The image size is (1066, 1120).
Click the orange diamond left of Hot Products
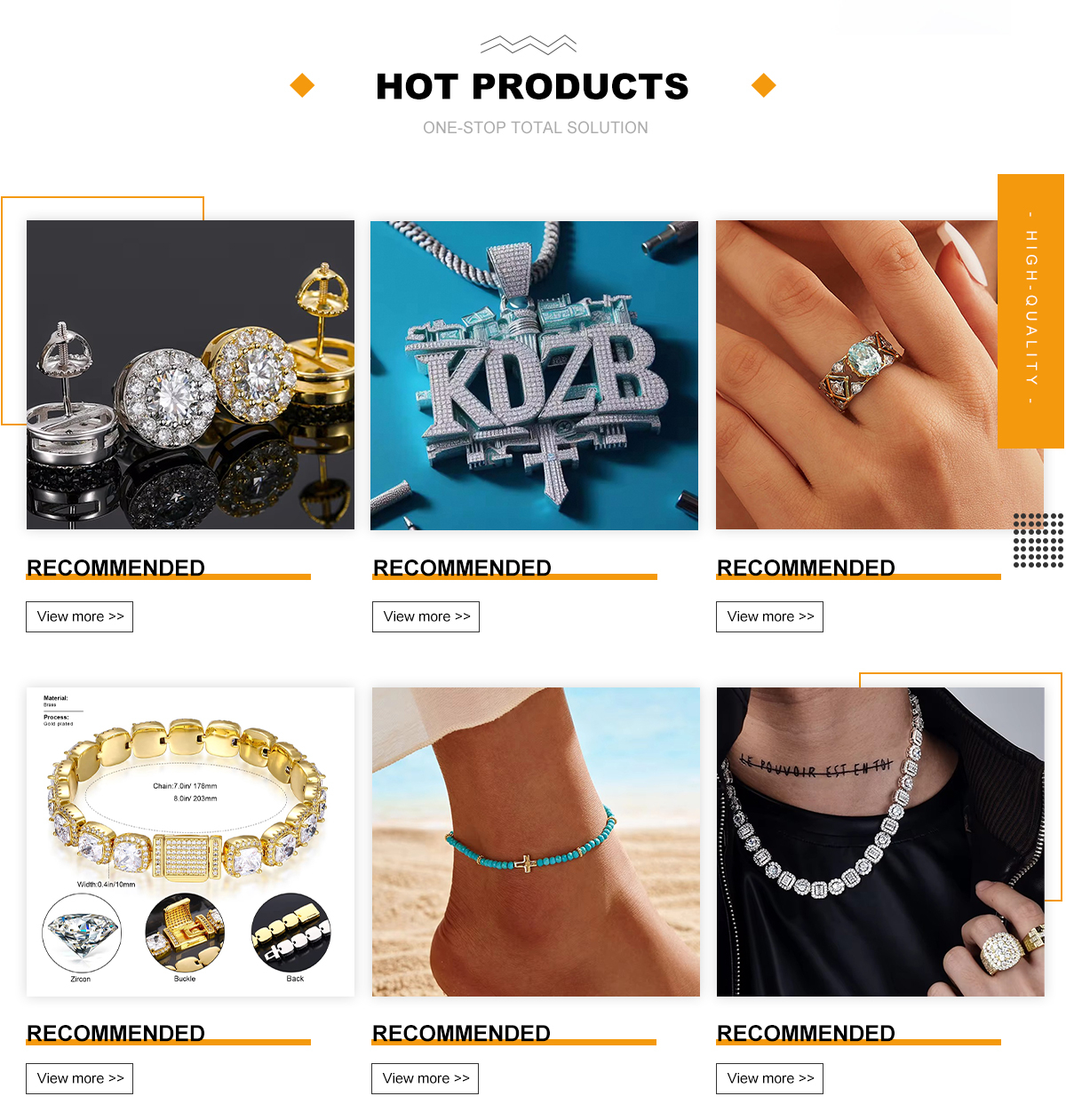303,85
